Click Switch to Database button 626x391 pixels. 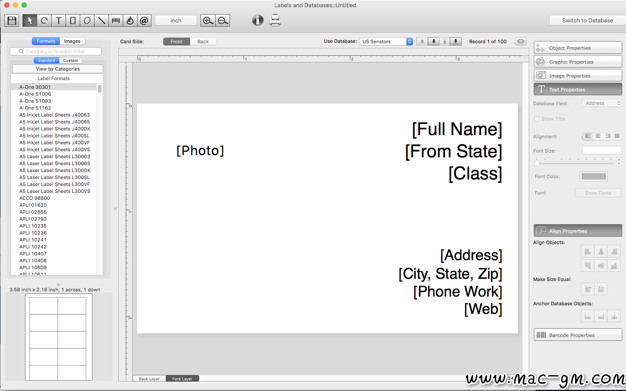[587, 20]
